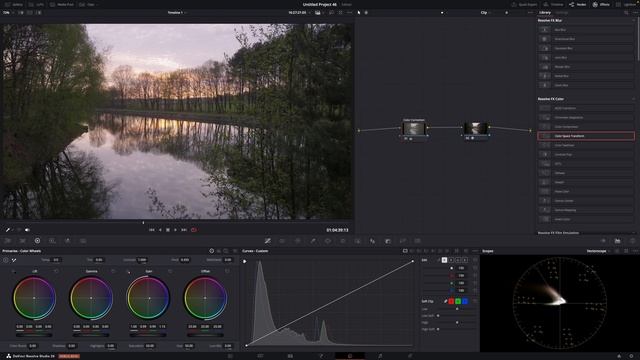Open the Motion Effects palette
This screenshot has width=640, height=360.
[83, 241]
